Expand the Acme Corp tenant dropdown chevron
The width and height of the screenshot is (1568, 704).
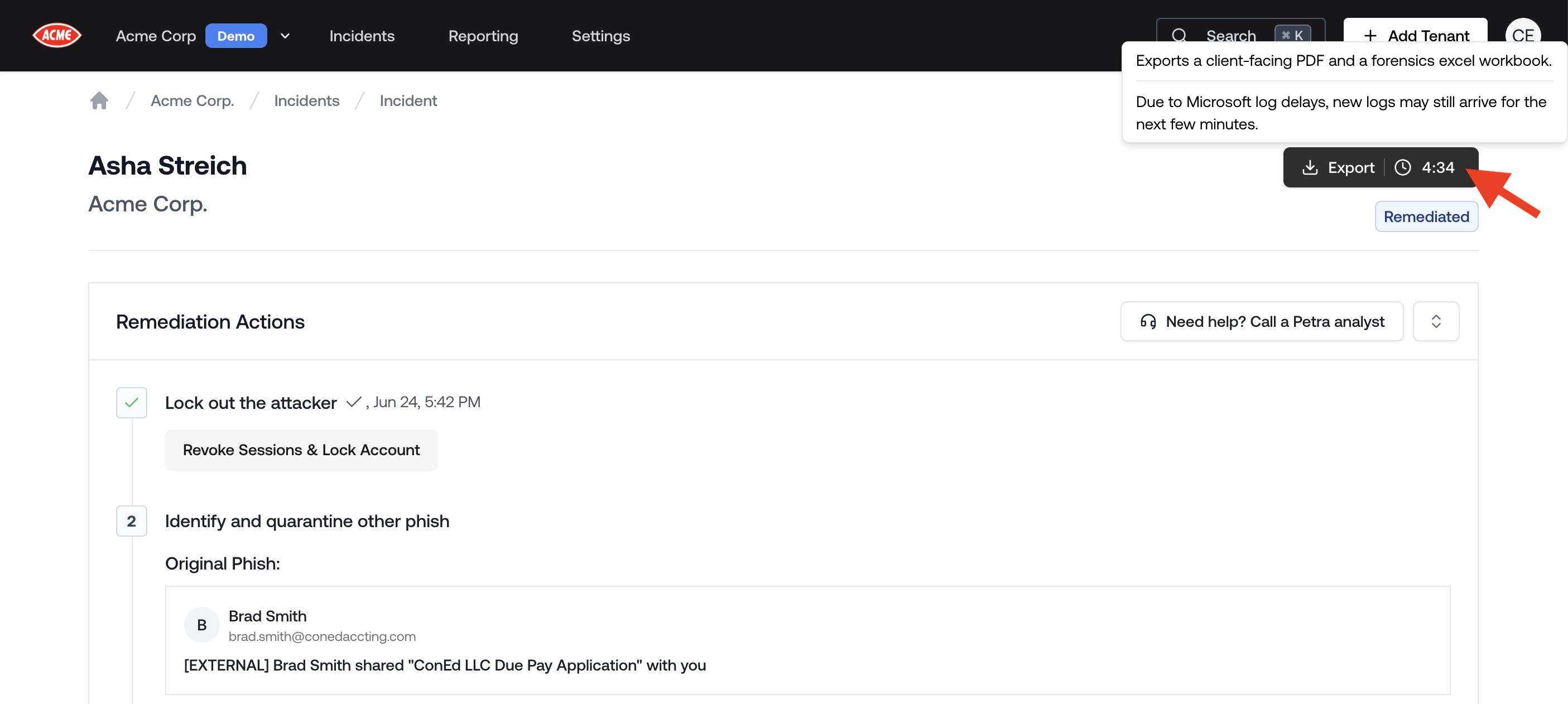[285, 36]
